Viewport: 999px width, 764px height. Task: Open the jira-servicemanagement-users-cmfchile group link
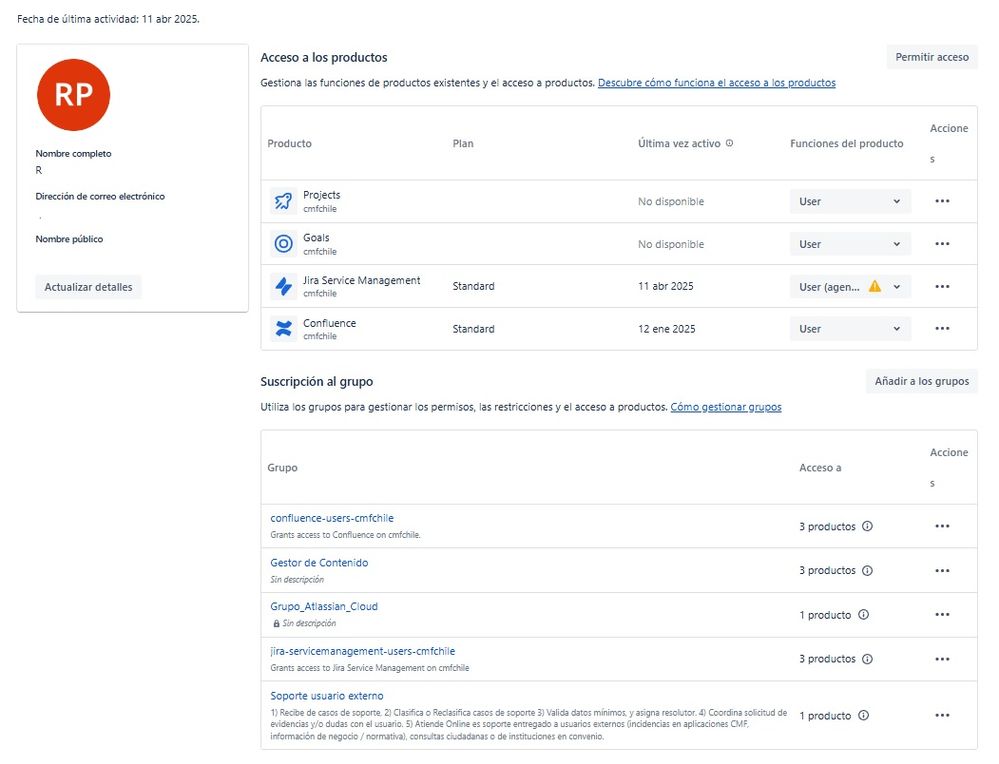pos(363,651)
